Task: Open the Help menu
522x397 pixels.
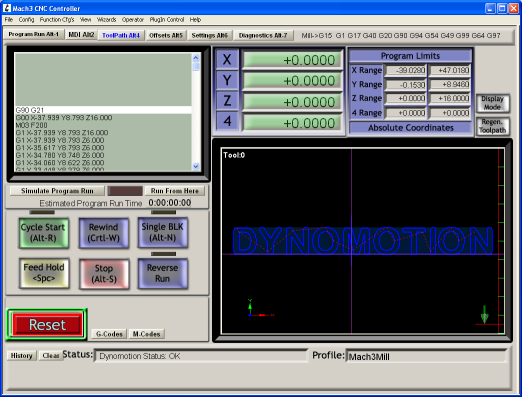Action: [x=195, y=20]
